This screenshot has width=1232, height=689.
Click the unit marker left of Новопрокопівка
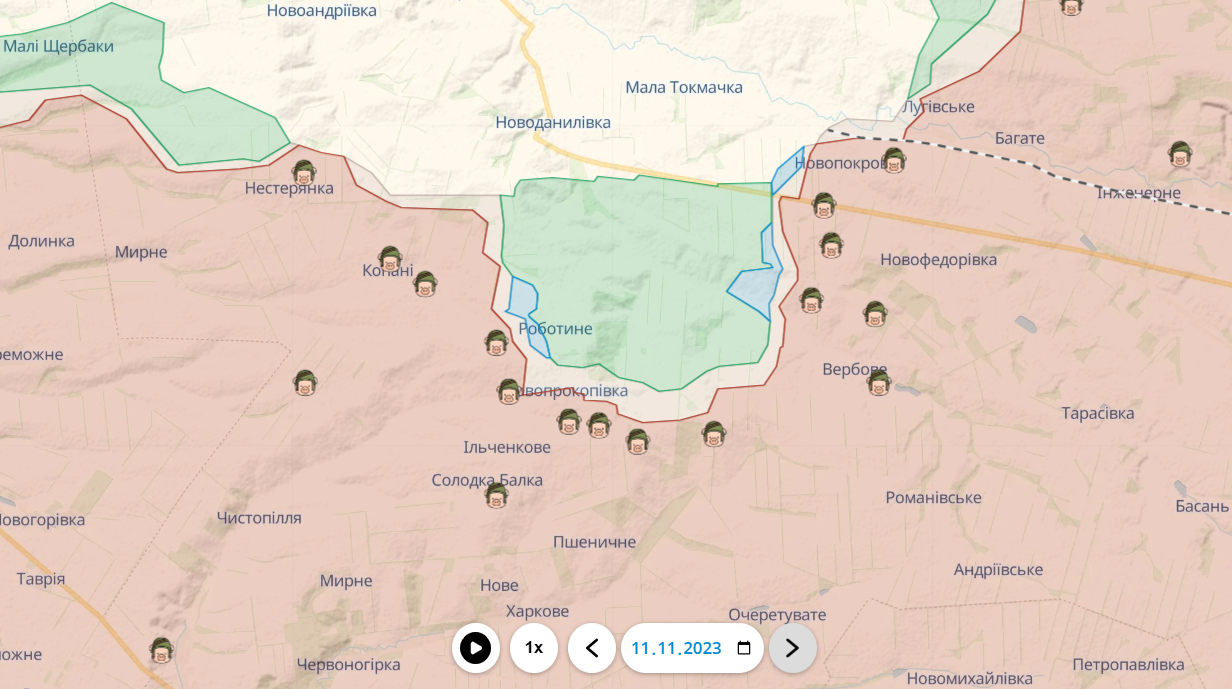(x=508, y=392)
